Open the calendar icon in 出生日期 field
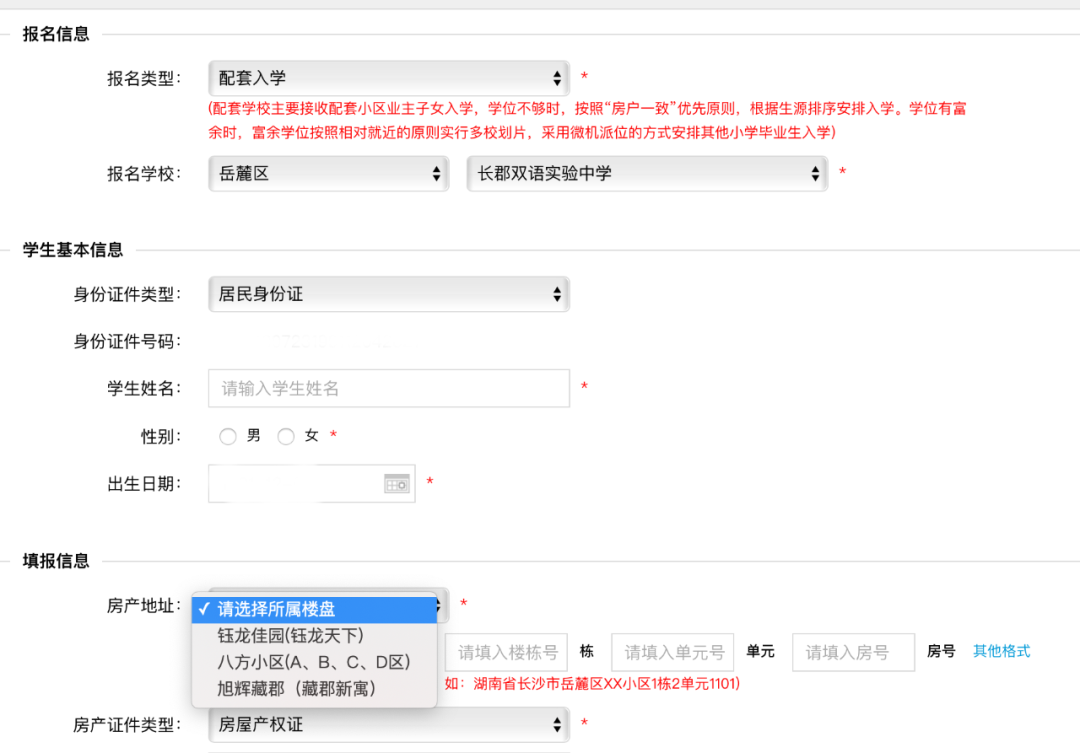Viewport: 1080px width, 753px height. (397, 484)
